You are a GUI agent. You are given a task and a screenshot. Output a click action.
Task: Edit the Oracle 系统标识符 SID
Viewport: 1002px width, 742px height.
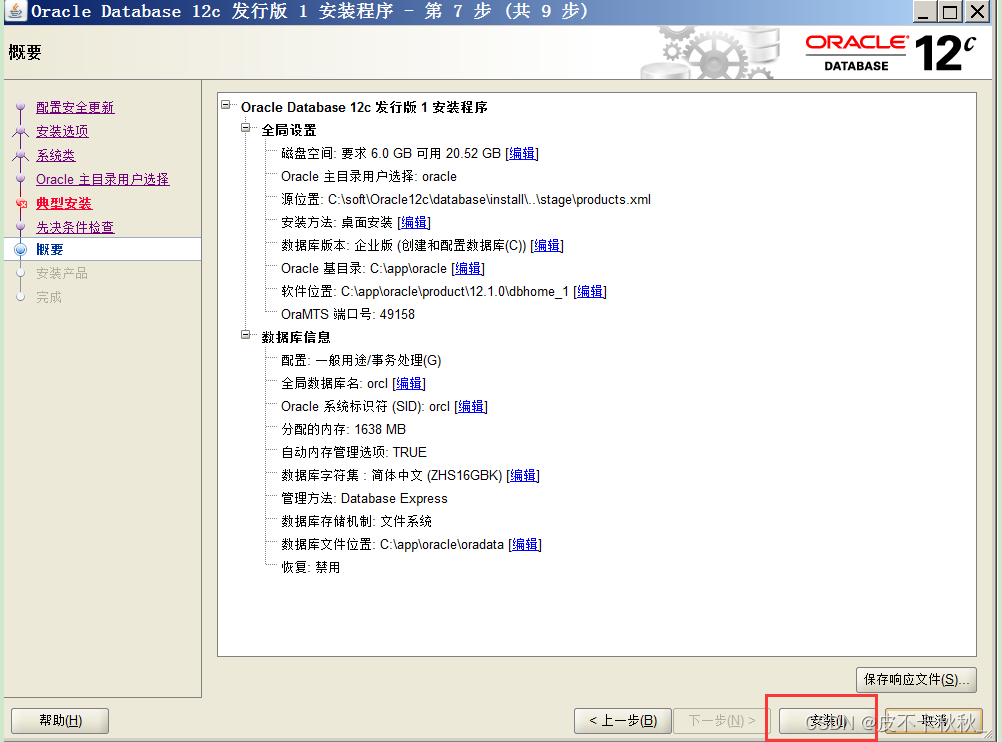pos(471,406)
